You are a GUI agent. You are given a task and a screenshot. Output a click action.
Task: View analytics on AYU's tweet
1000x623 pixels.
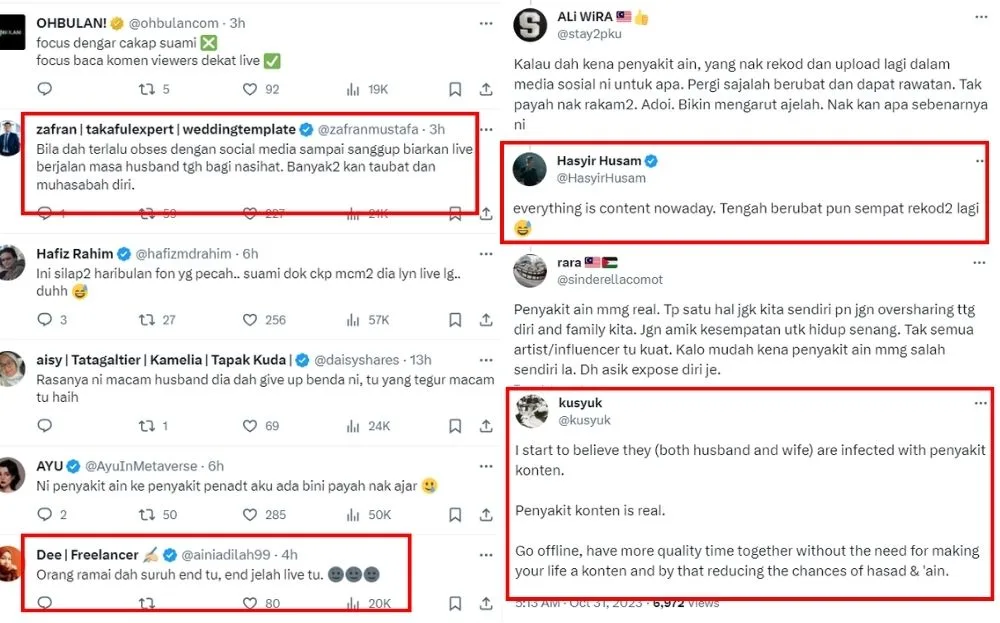[x=352, y=515]
